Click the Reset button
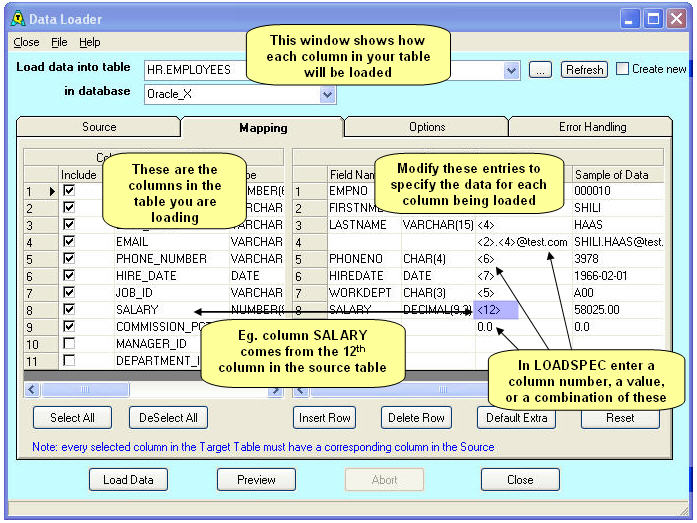The height and width of the screenshot is (523, 697). (x=620, y=418)
